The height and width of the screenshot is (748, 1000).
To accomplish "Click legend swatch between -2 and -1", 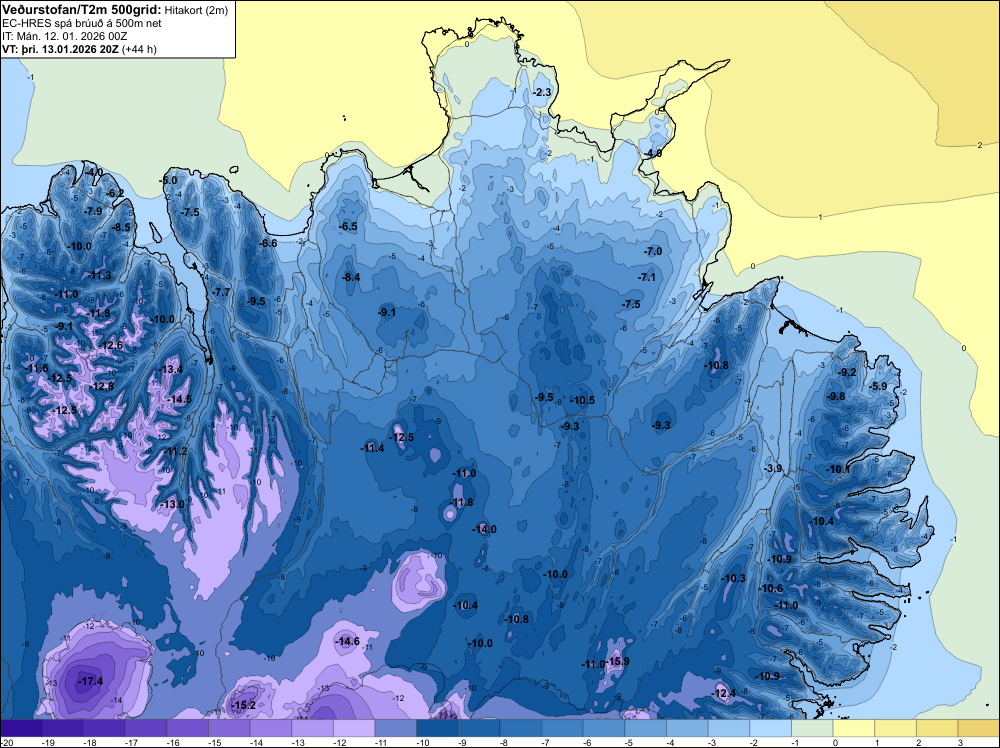I will [x=770, y=728].
